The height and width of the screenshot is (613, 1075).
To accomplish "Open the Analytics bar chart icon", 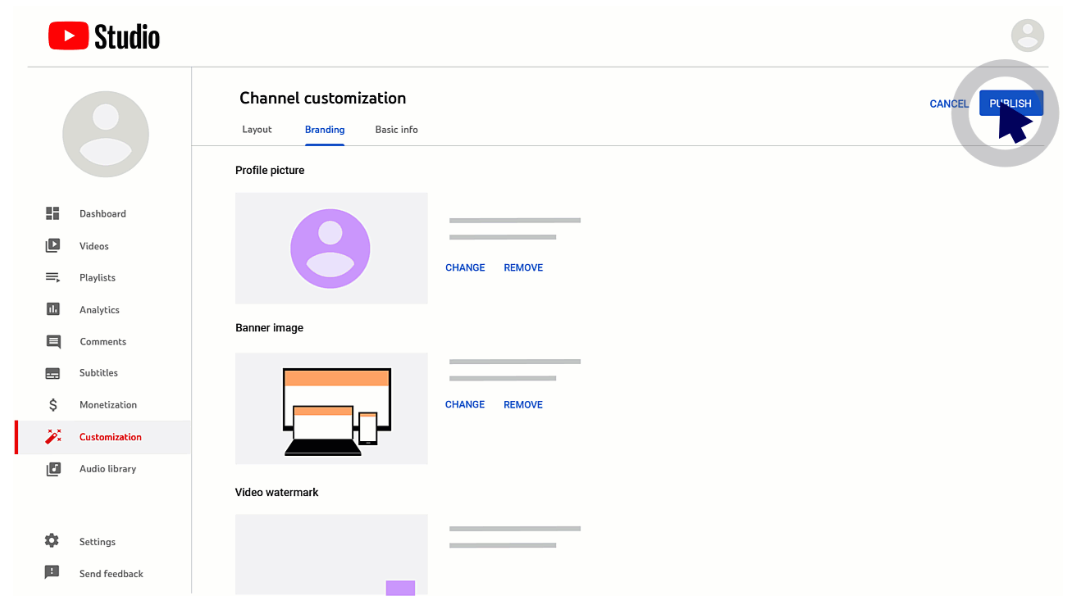I will coord(53,310).
